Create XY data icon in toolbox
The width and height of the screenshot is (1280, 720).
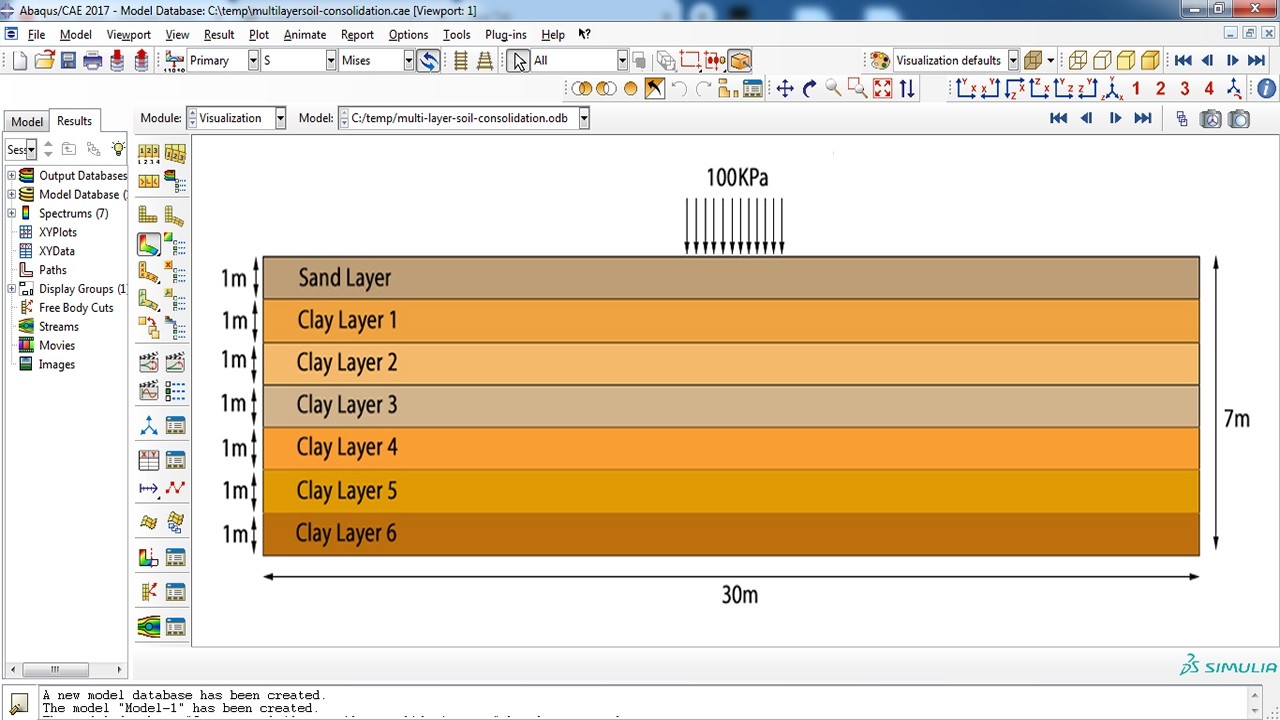click(x=149, y=460)
